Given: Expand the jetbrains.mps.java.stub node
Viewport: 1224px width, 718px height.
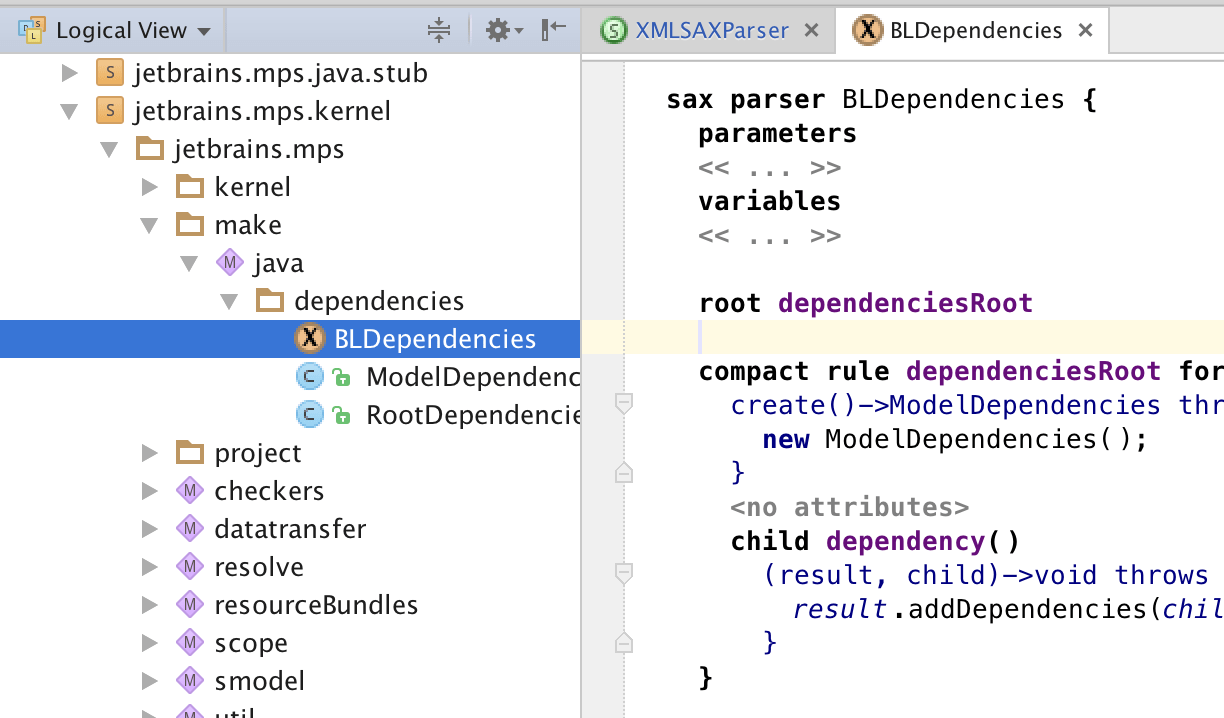Looking at the screenshot, I should 69,73.
